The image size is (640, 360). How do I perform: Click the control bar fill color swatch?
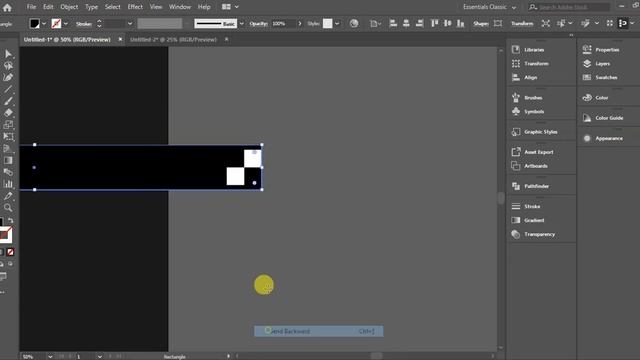coord(34,24)
